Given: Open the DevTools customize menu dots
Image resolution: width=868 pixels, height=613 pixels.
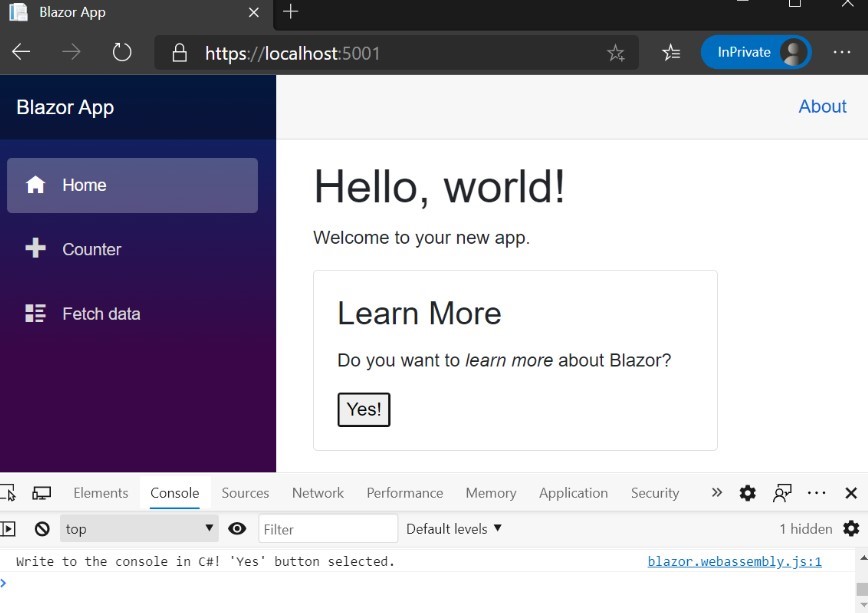Looking at the screenshot, I should coord(817,493).
